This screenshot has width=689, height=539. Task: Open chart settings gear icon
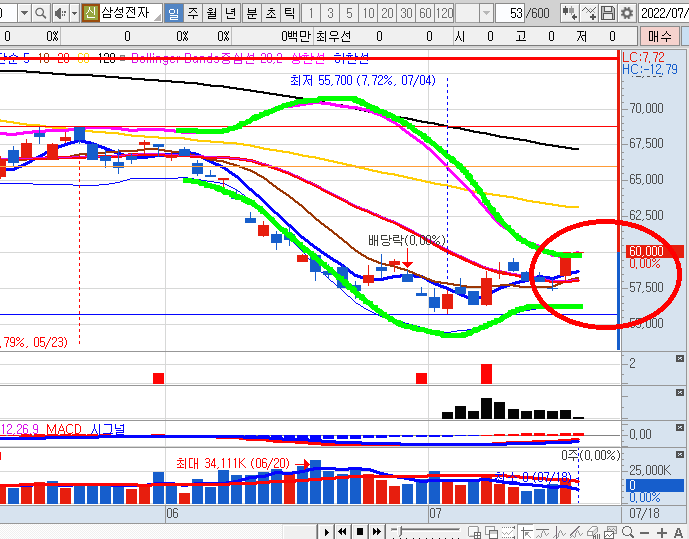coord(627,13)
